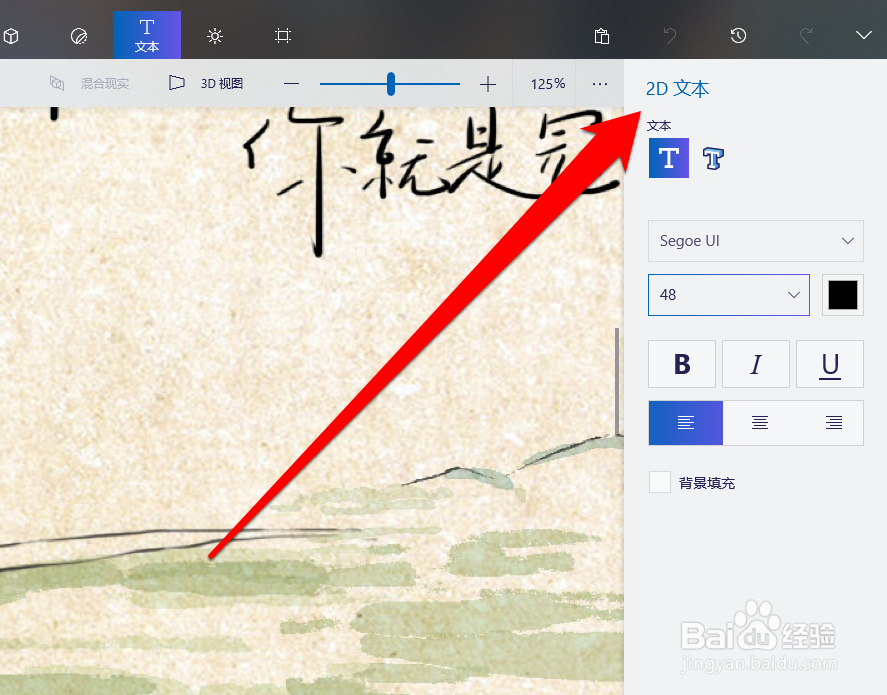Click the Paste clipboard icon
The height and width of the screenshot is (695, 887).
click(x=602, y=36)
